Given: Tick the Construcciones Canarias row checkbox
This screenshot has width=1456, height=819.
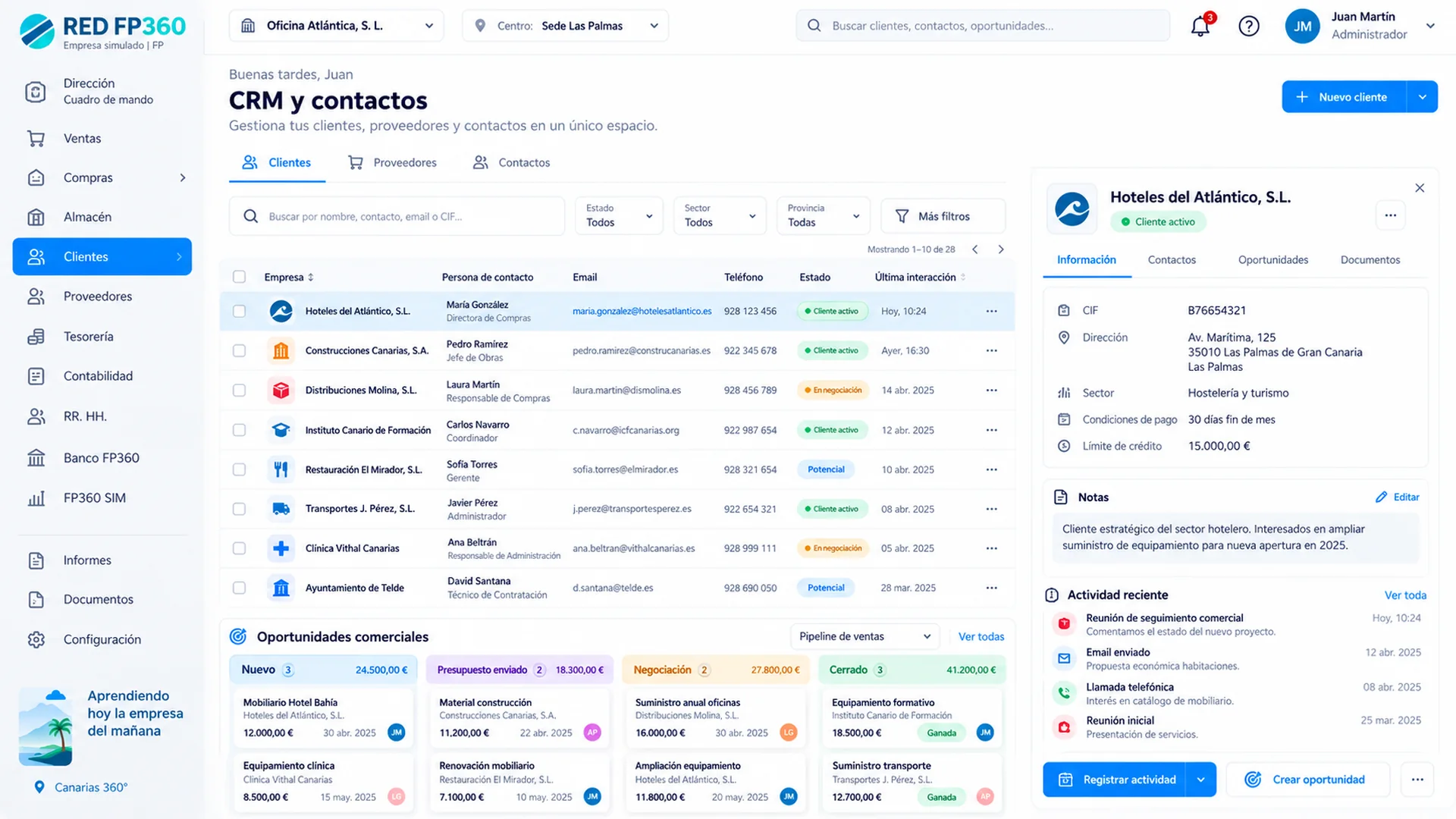Looking at the screenshot, I should point(239,350).
